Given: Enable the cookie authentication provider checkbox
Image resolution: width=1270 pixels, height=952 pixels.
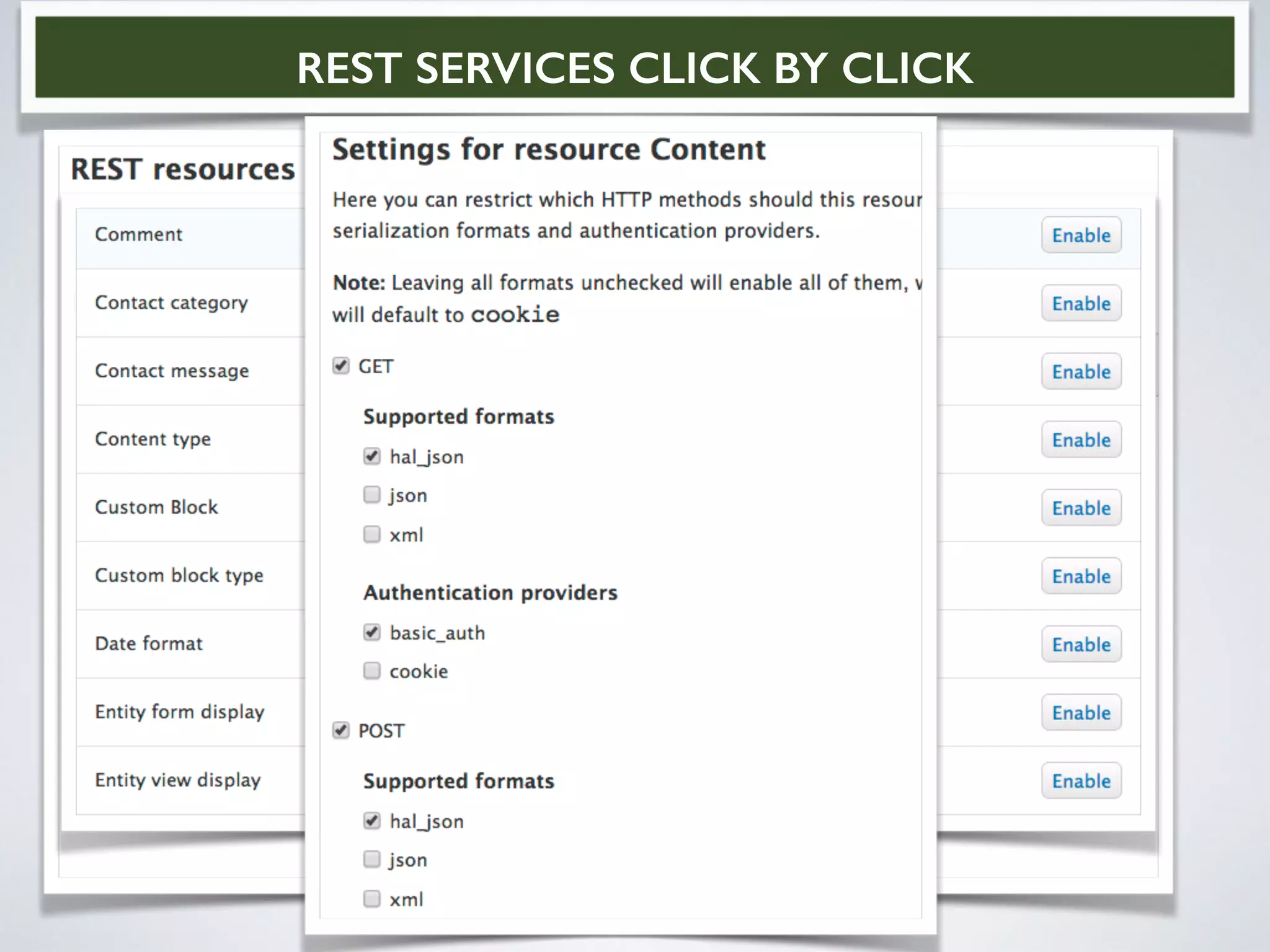Looking at the screenshot, I should pyautogui.click(x=372, y=671).
